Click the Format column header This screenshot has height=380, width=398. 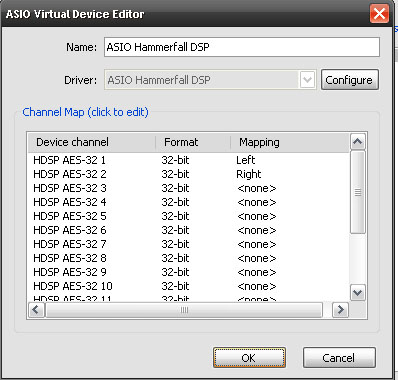[x=193, y=142]
